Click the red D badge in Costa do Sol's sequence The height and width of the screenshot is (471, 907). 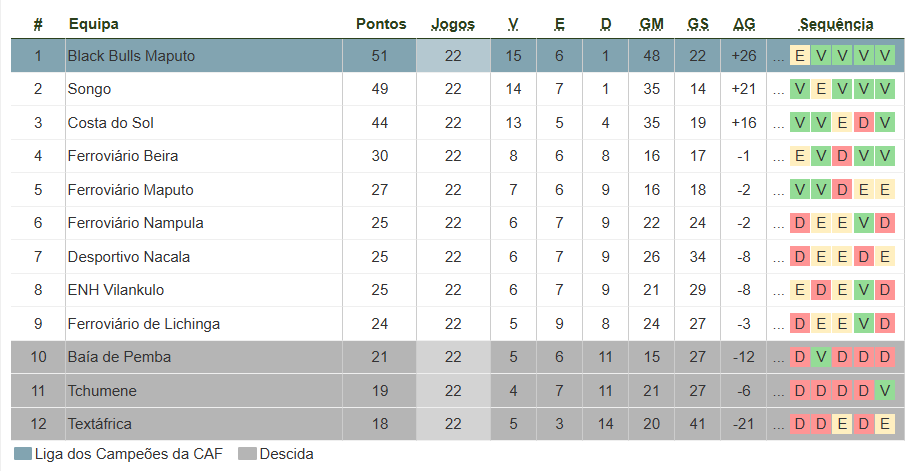863,123
